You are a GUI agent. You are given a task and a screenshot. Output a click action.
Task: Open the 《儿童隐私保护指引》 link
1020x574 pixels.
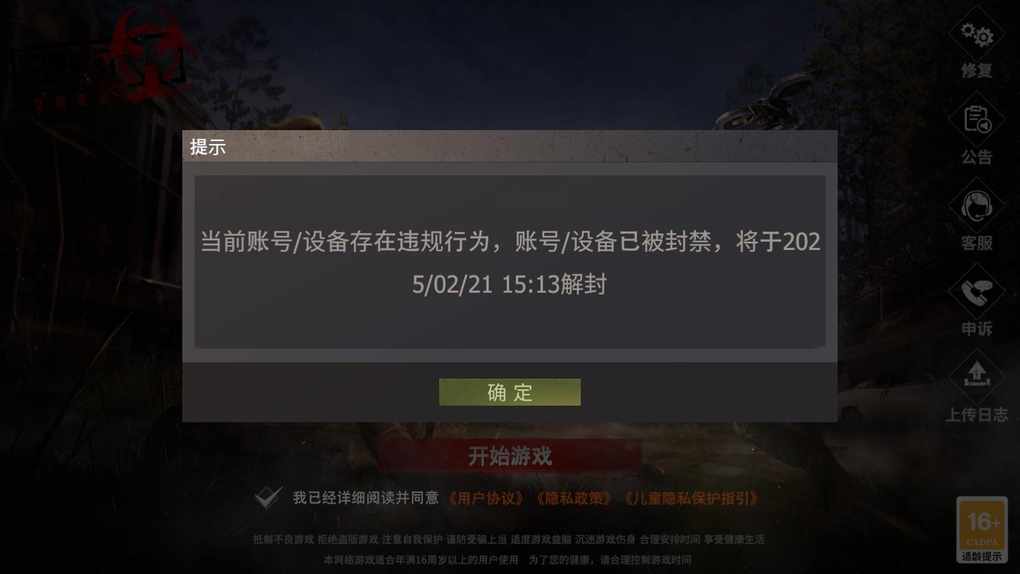click(691, 499)
